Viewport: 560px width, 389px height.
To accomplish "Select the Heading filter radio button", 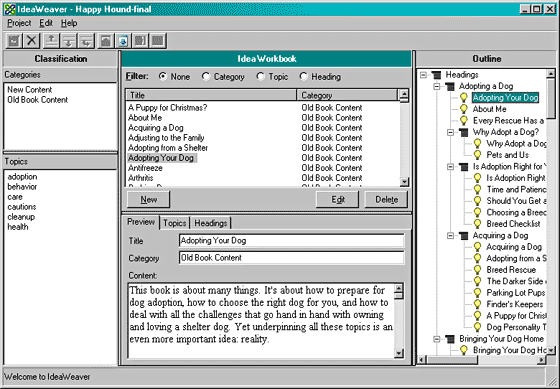I will click(304, 76).
